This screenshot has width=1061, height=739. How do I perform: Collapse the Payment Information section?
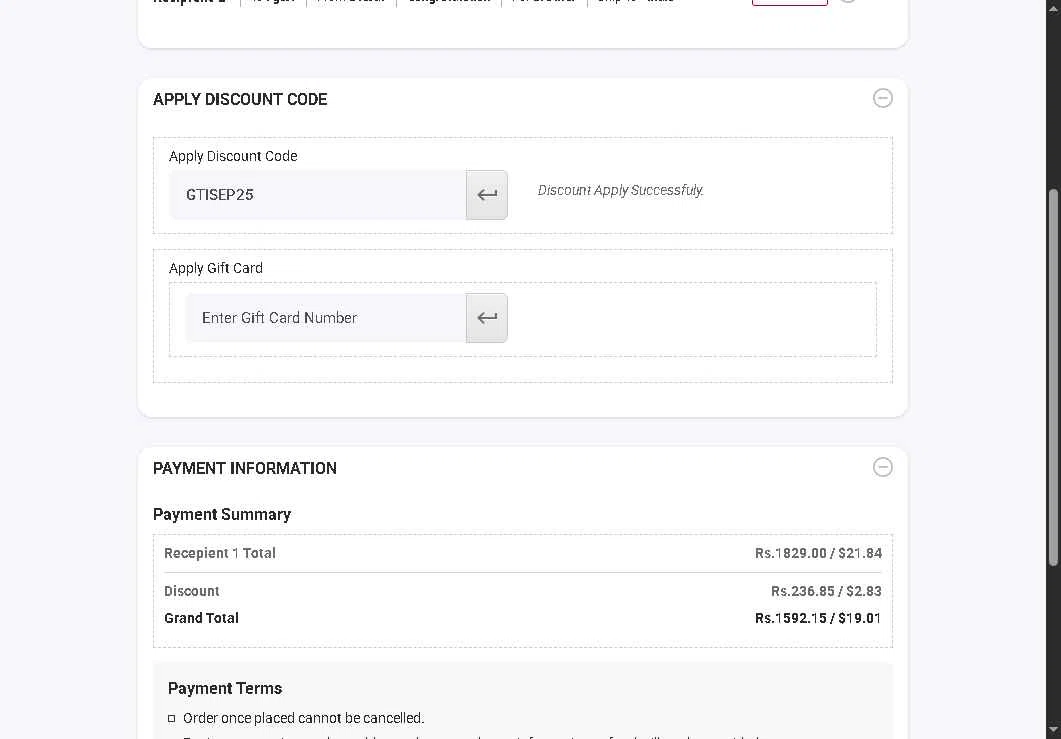point(882,467)
